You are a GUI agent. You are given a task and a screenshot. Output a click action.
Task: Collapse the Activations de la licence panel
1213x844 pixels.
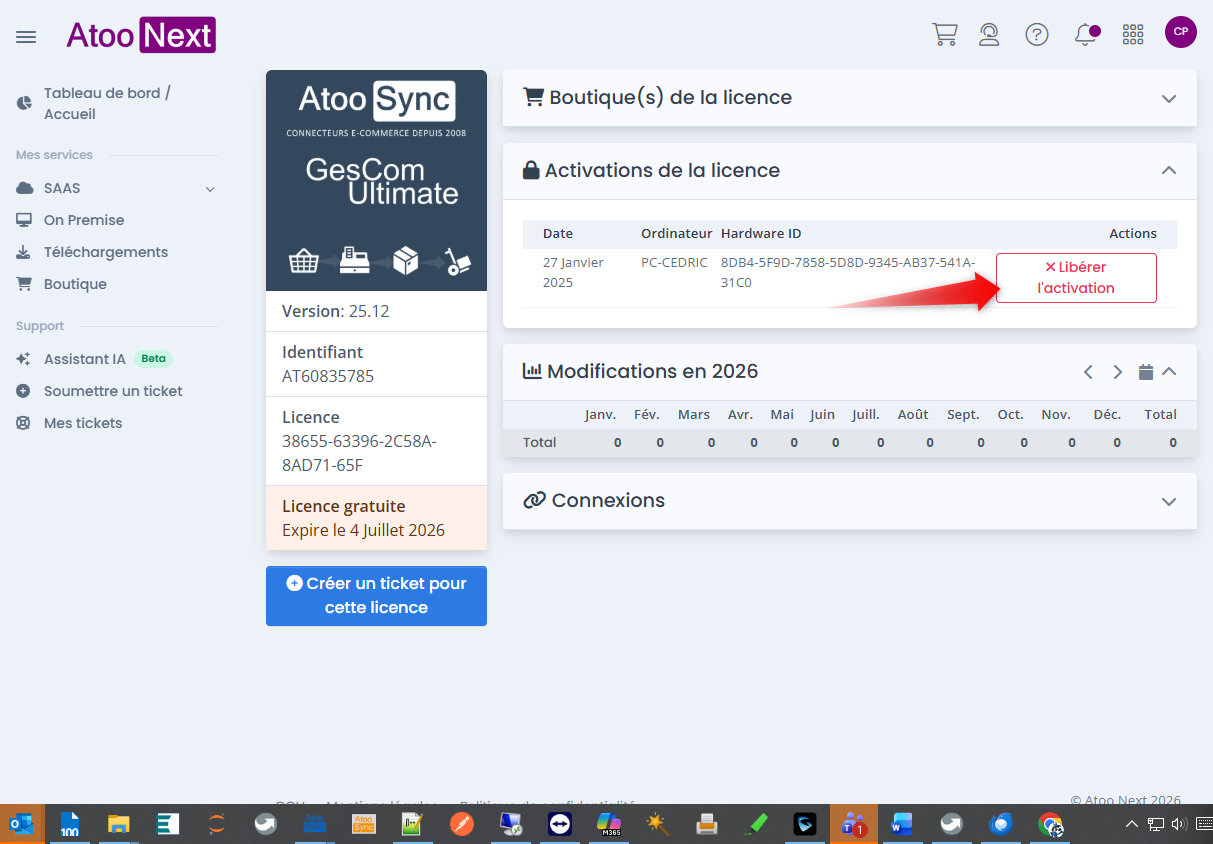(1168, 171)
